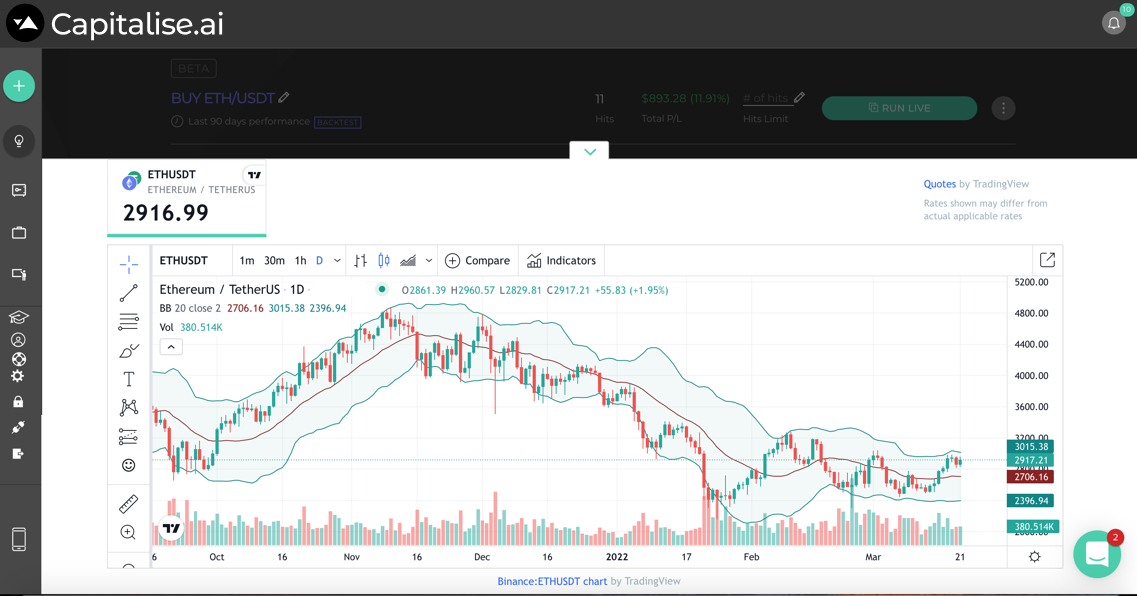Open the Binance:ETHUSDT chart link
Viewport: 1137px width, 596px height.
552,581
